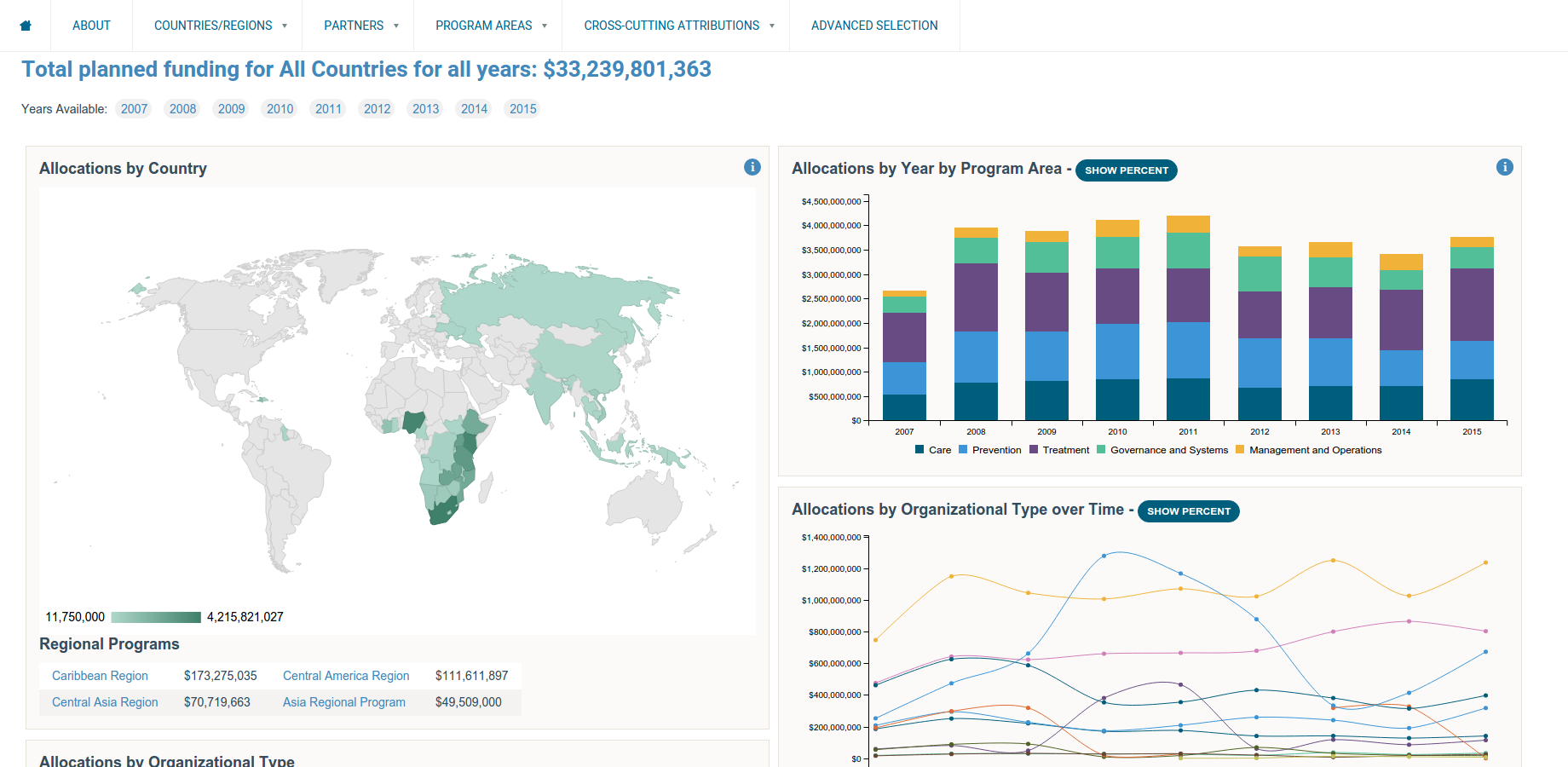Select the 2007 year filter
Viewport: 1568px width, 767px height.
point(134,109)
